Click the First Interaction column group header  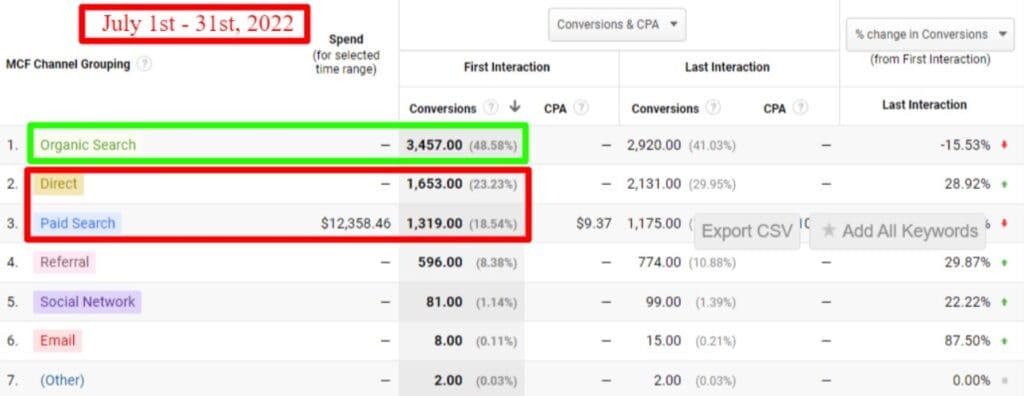[x=507, y=67]
